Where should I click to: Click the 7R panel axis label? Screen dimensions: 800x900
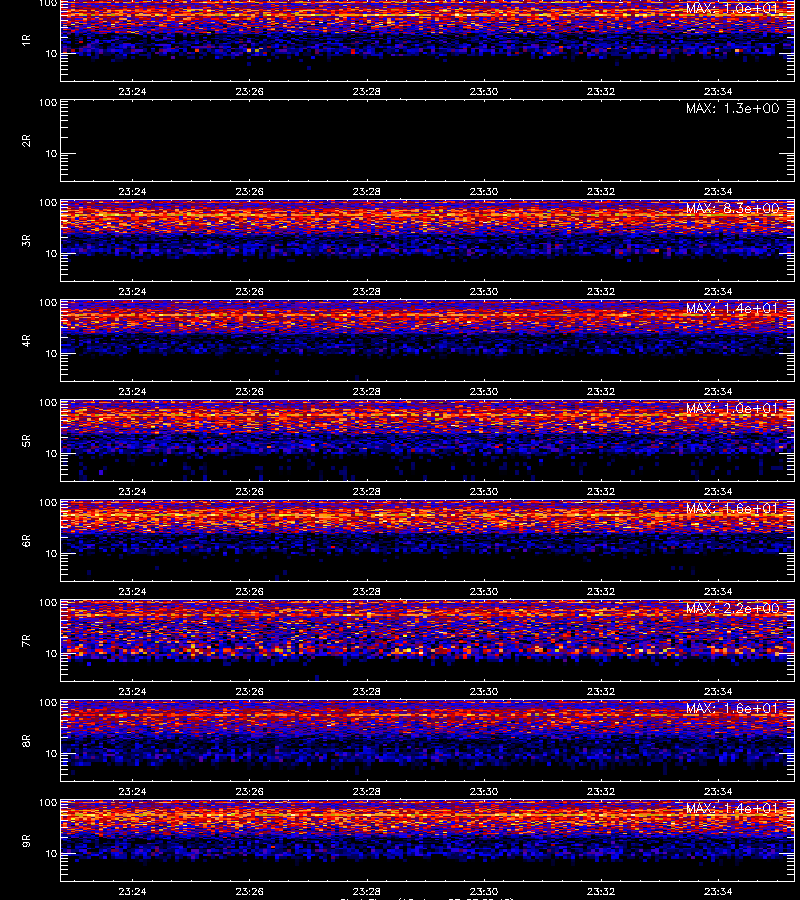click(26, 641)
